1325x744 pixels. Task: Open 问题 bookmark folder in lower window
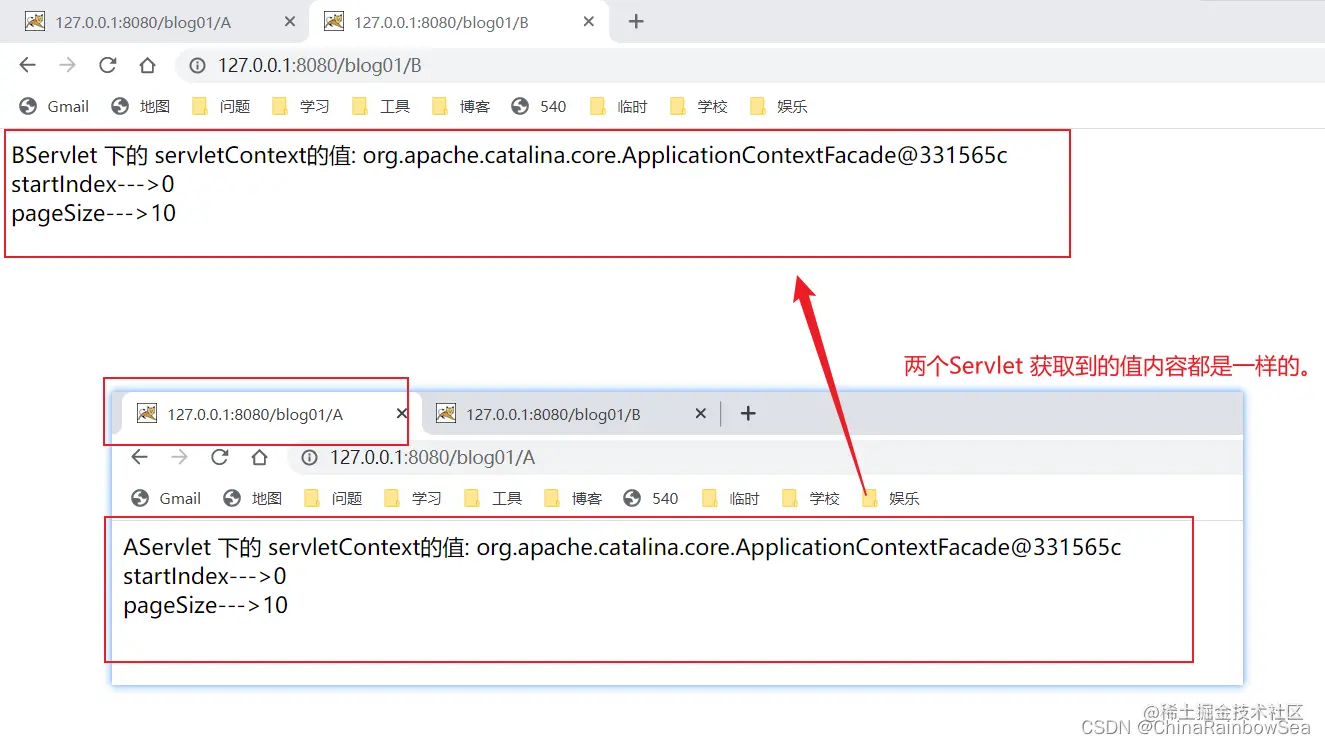(x=332, y=498)
